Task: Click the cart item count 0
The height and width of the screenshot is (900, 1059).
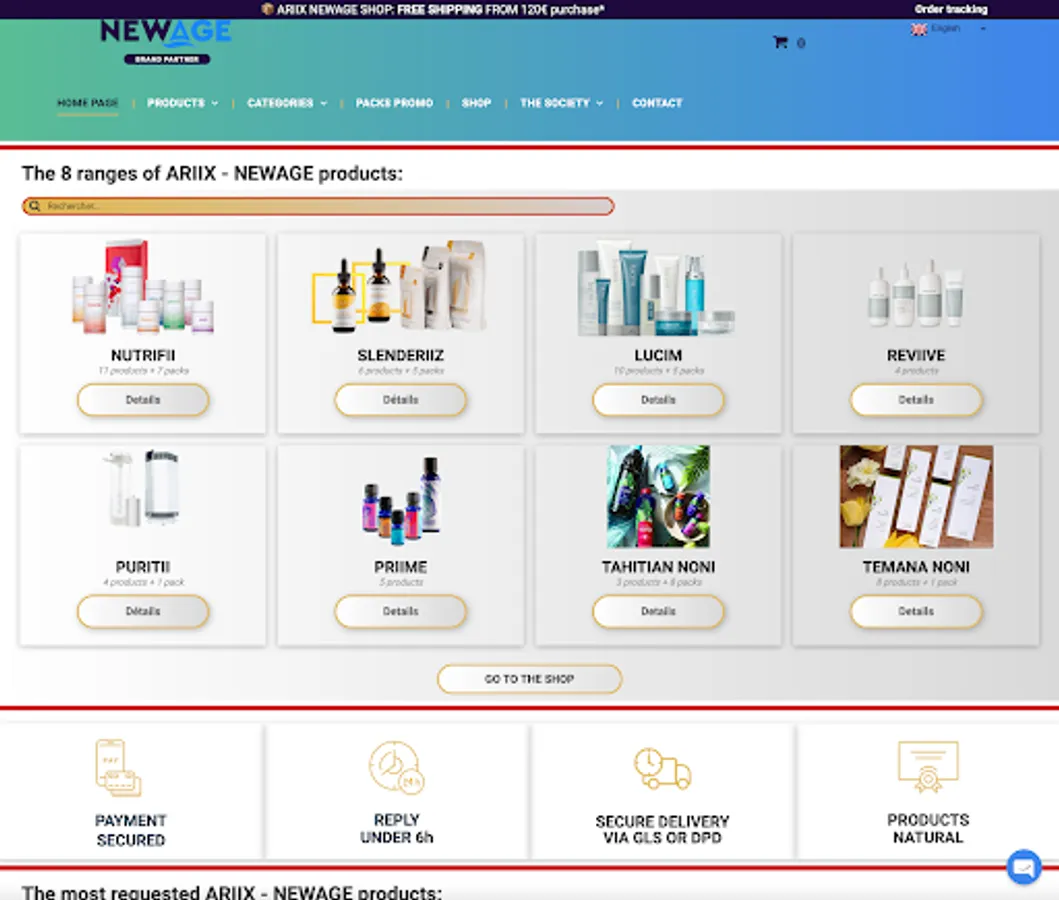Action: 801,43
